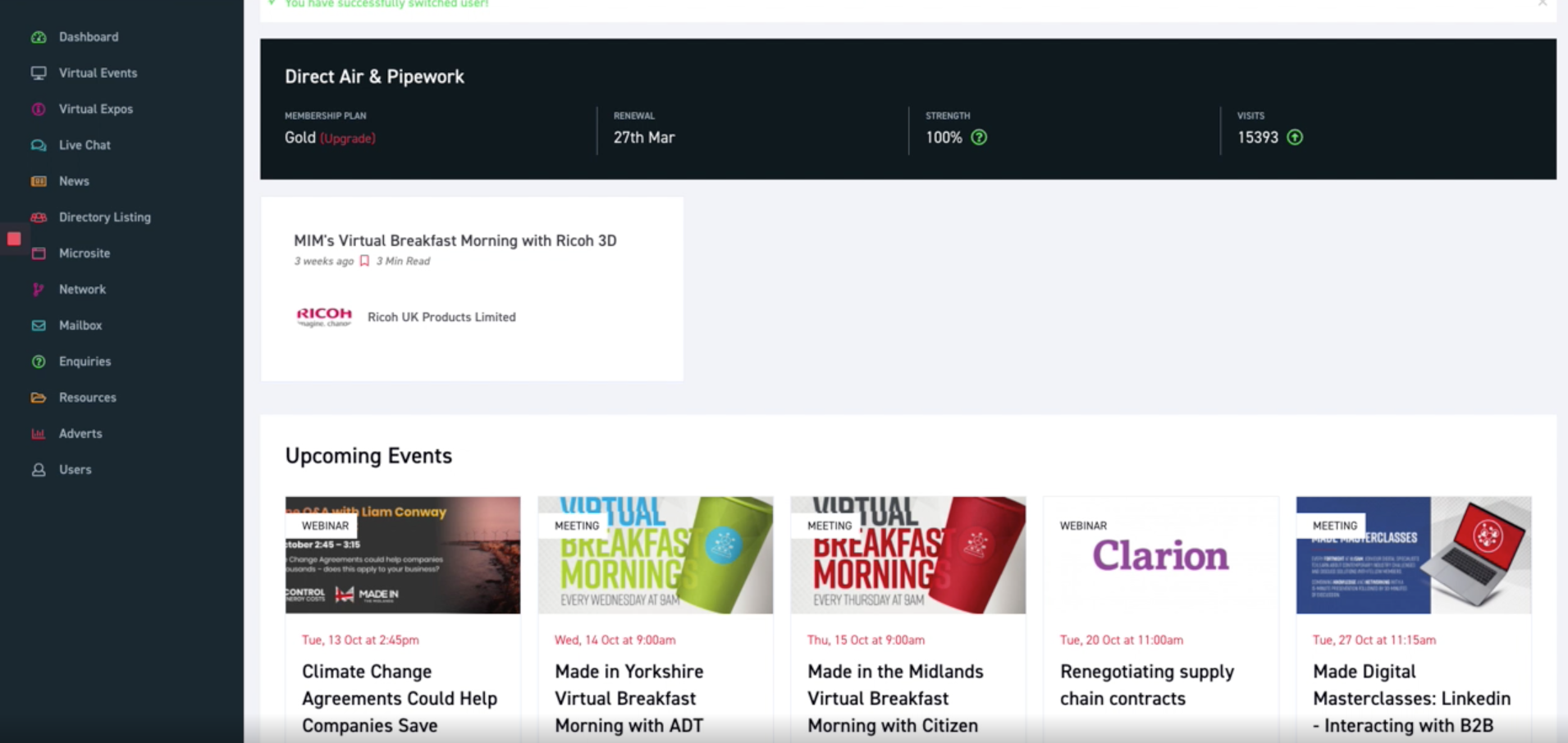The height and width of the screenshot is (743, 1568).
Task: Click the Live Chat bubble icon
Action: point(39,145)
